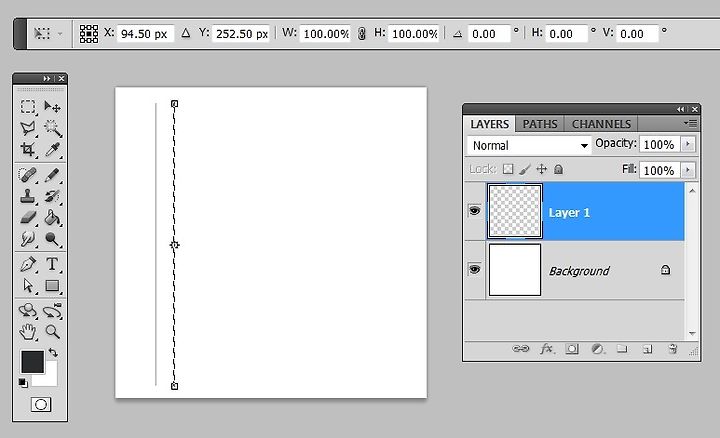Select the Move tool
The image size is (720, 438).
tap(52, 107)
